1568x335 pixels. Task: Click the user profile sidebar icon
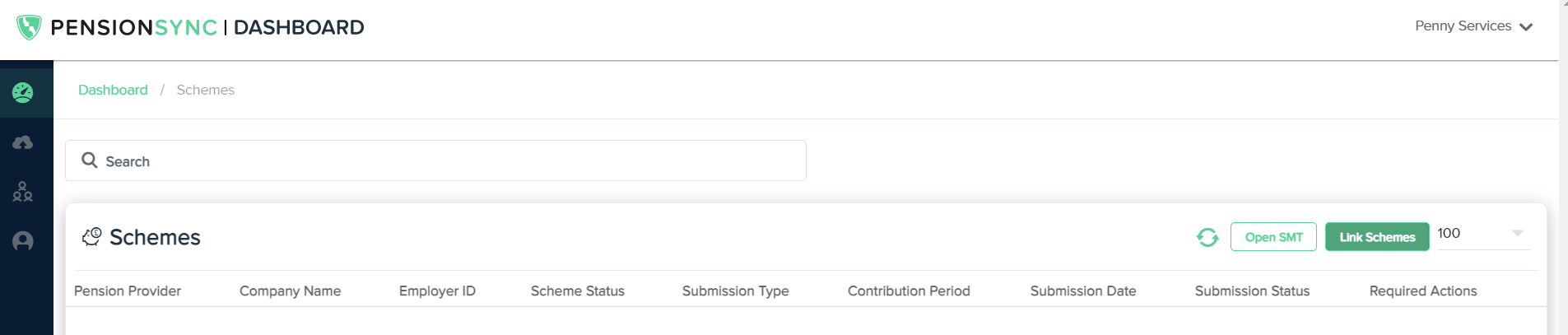point(23,241)
